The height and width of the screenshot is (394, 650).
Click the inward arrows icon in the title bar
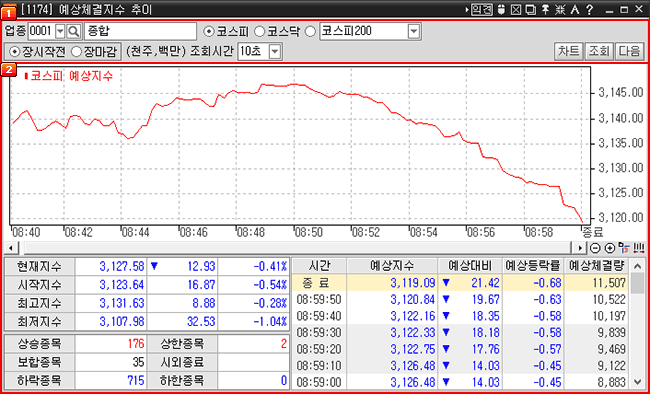coord(560,9)
